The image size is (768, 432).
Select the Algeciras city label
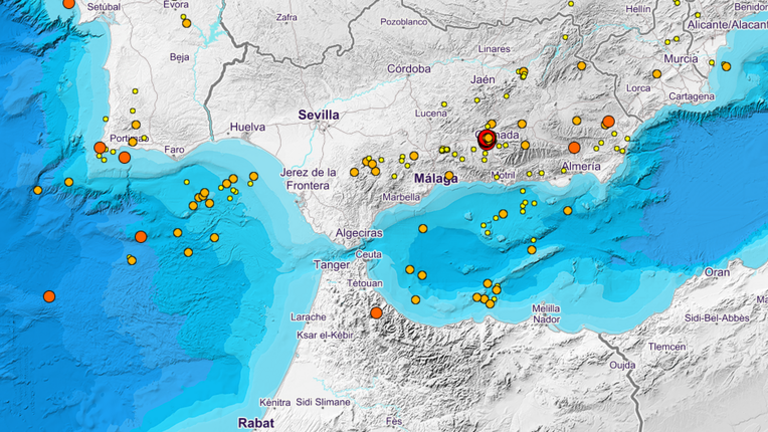pos(361,233)
